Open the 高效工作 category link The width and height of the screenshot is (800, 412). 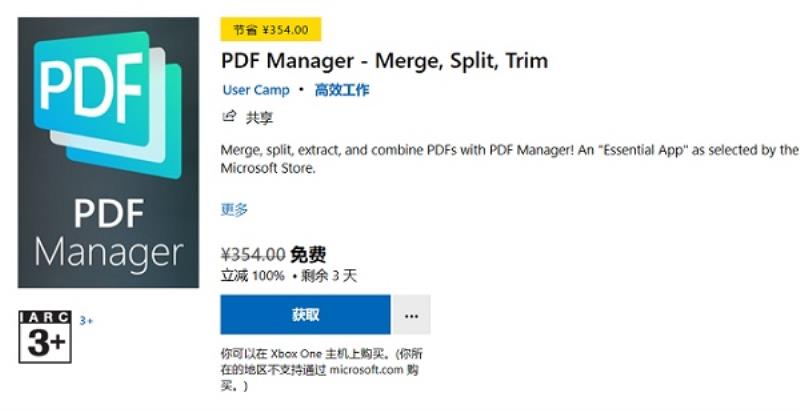pos(342,90)
